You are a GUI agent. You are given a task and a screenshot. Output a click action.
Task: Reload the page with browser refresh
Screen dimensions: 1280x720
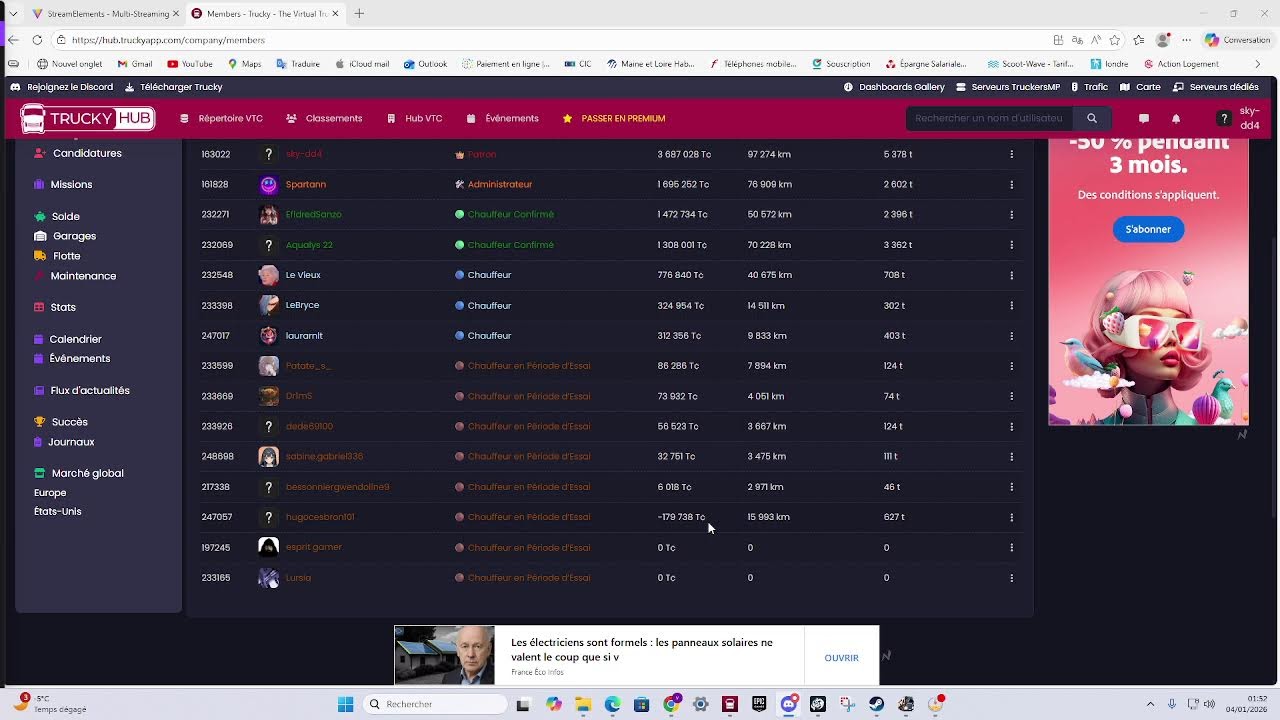point(37,40)
